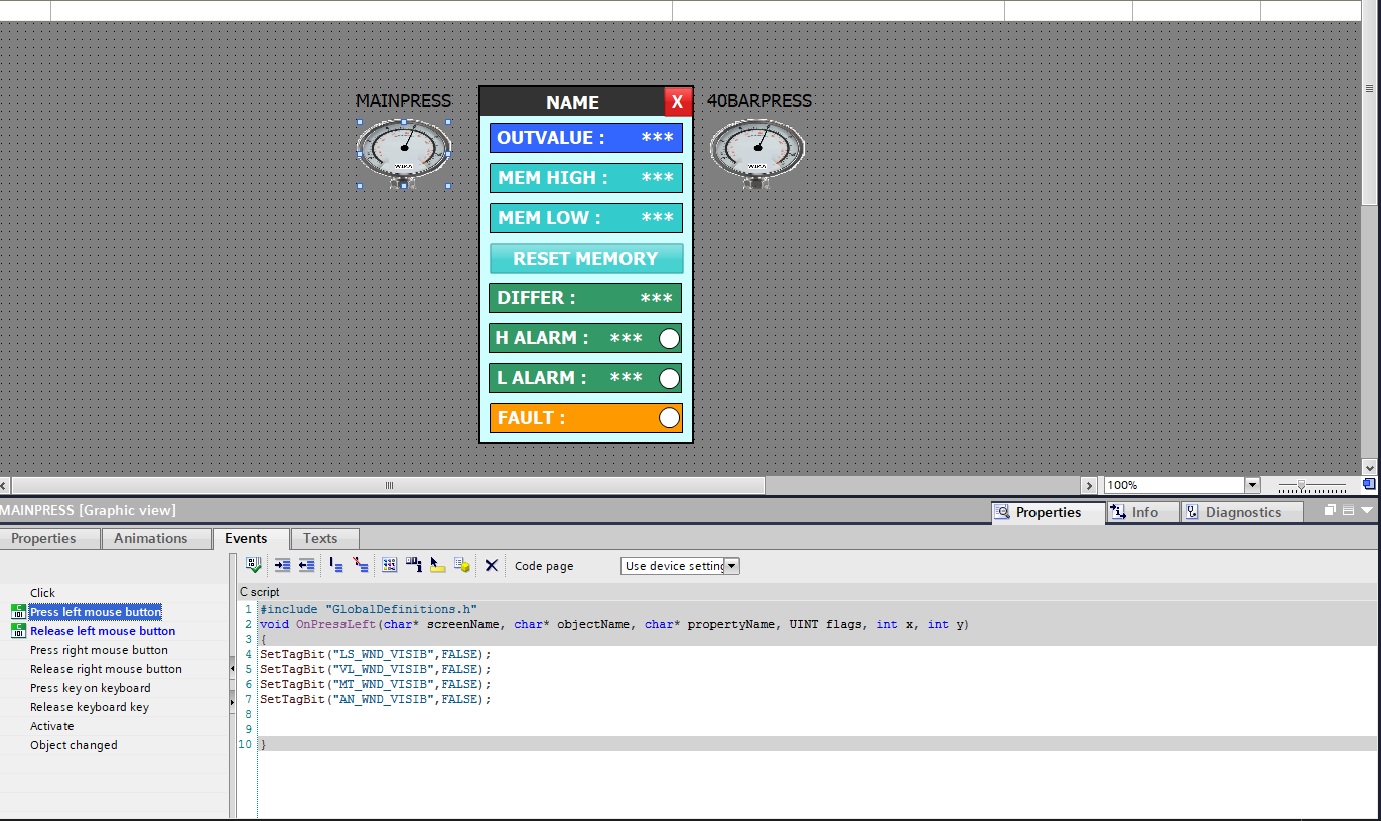Open the Code page dropdown
The height and width of the screenshot is (821, 1381).
(731, 566)
